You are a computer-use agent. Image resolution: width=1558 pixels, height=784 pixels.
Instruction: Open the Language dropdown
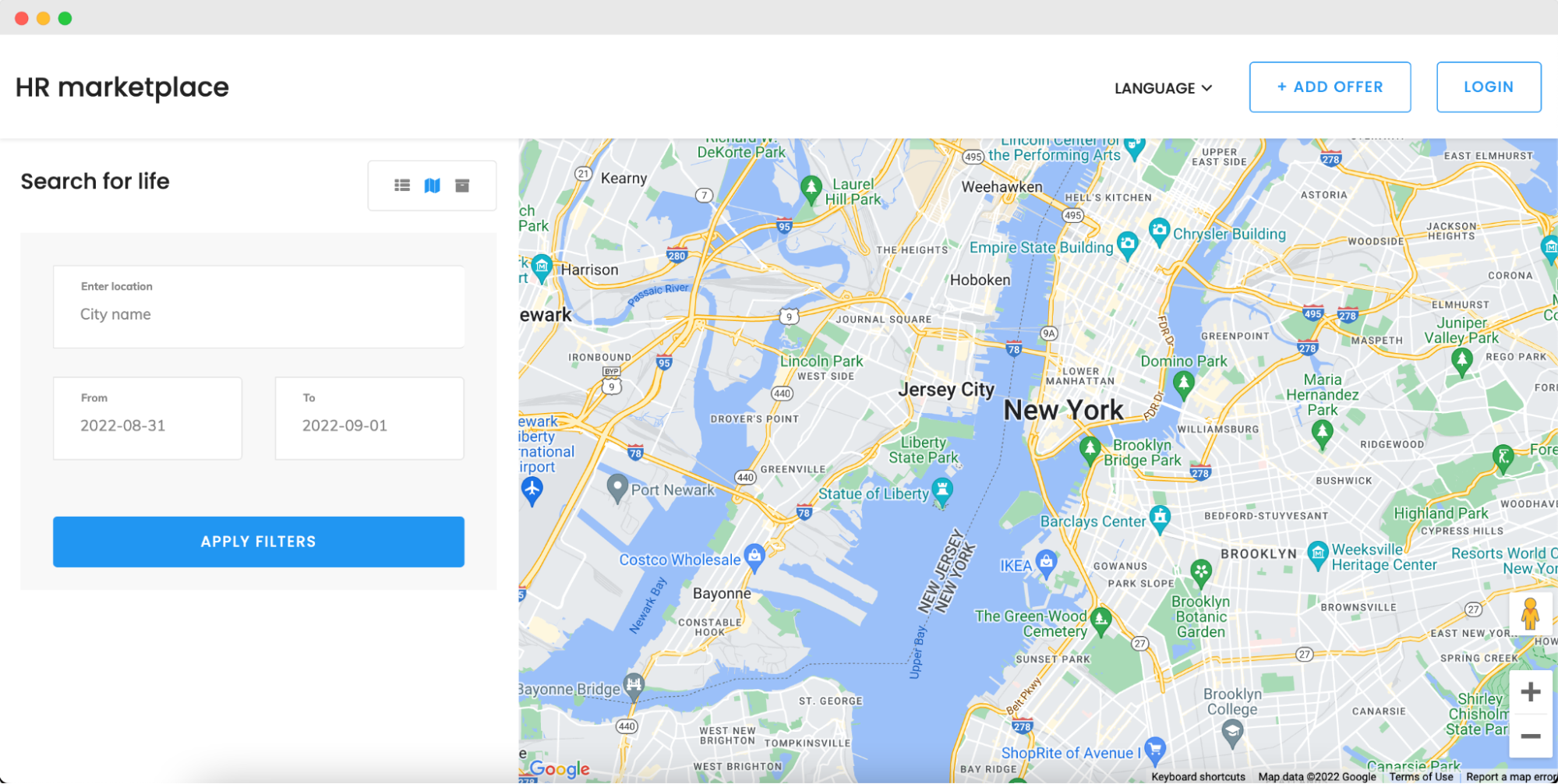(x=1163, y=88)
